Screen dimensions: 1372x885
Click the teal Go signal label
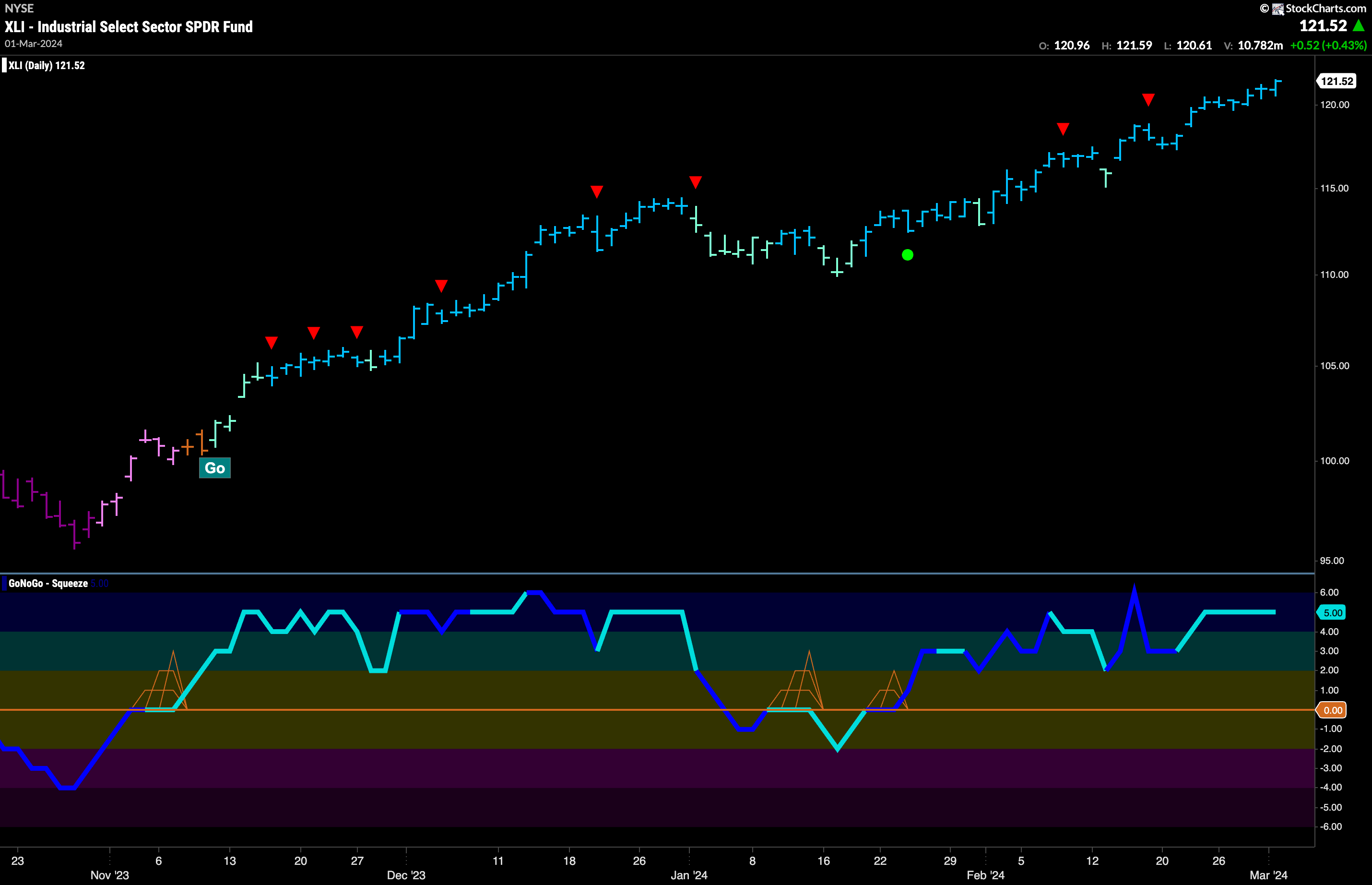click(x=215, y=468)
